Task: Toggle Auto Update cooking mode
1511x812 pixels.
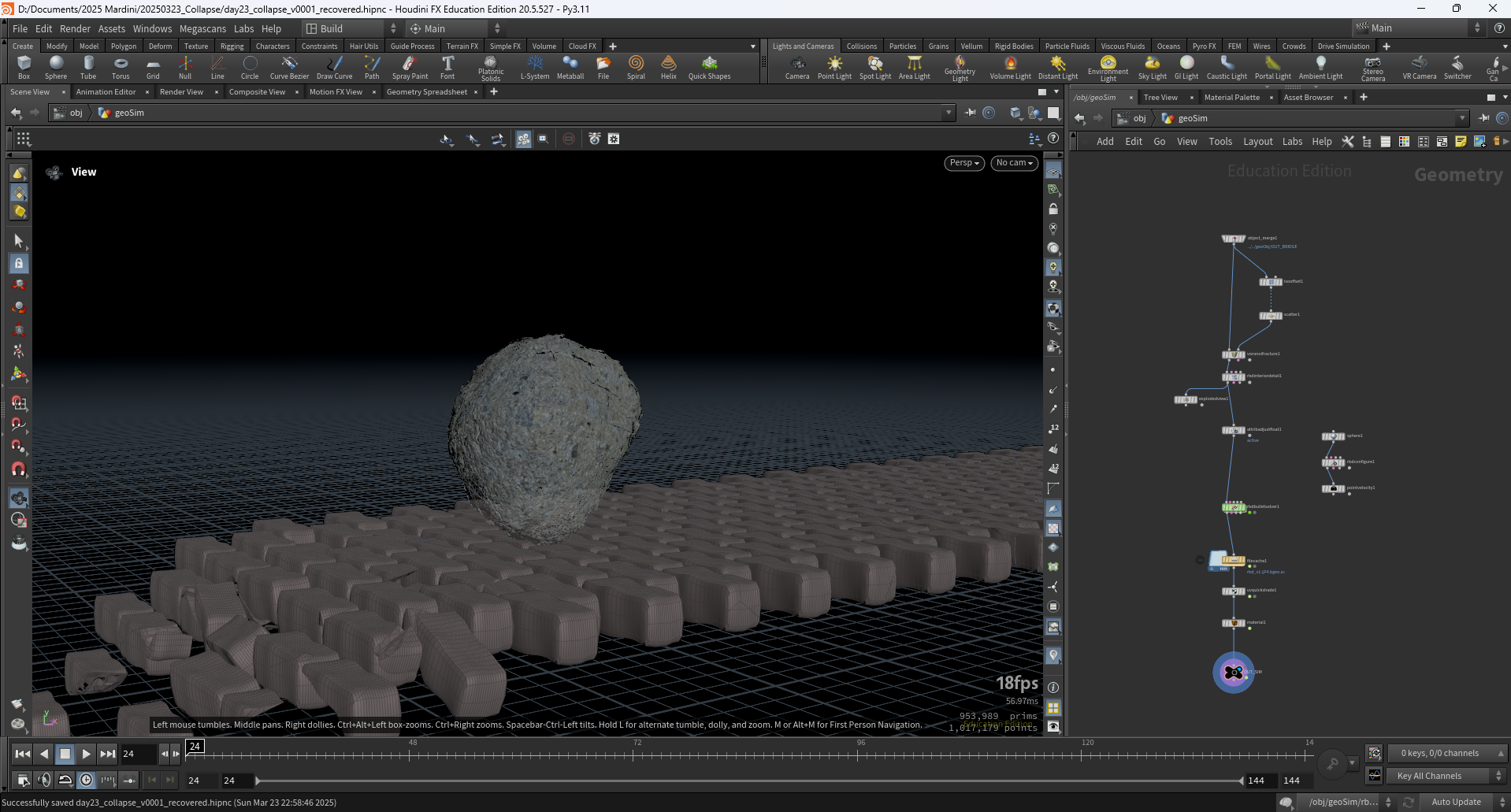Action: [x=1457, y=802]
